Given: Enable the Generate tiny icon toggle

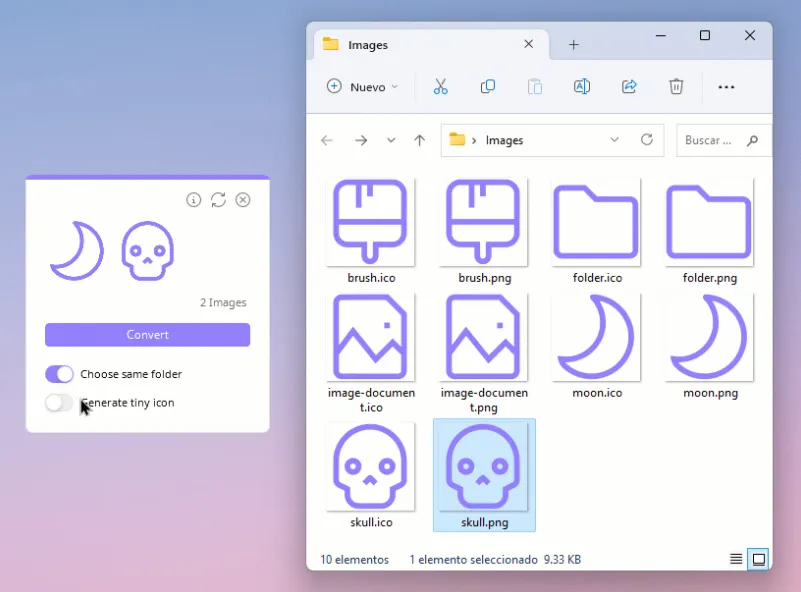Looking at the screenshot, I should click(59, 402).
